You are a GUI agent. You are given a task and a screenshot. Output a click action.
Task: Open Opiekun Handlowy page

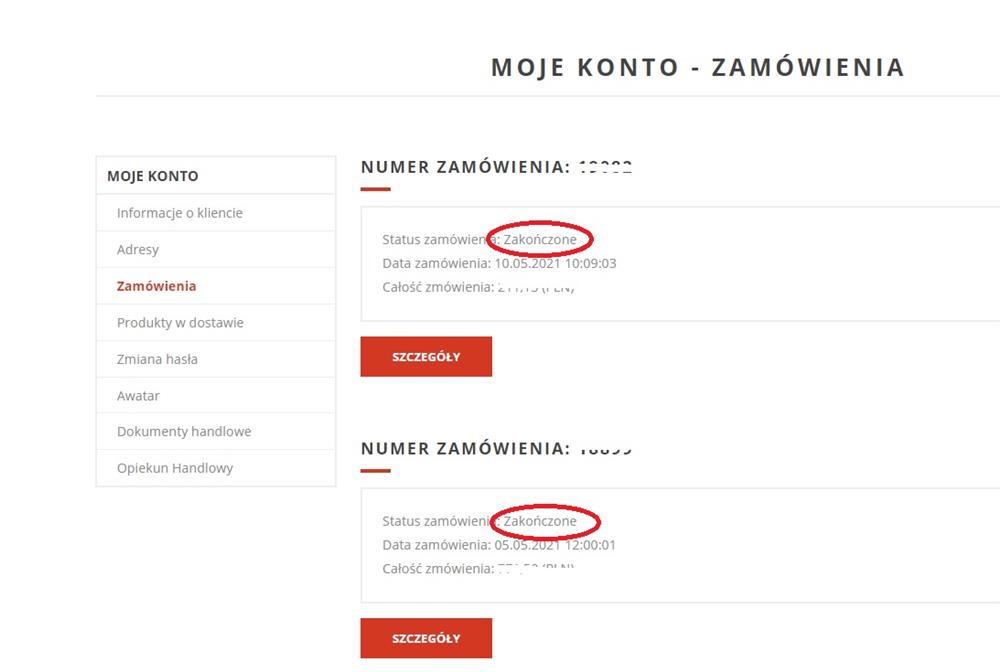click(175, 468)
